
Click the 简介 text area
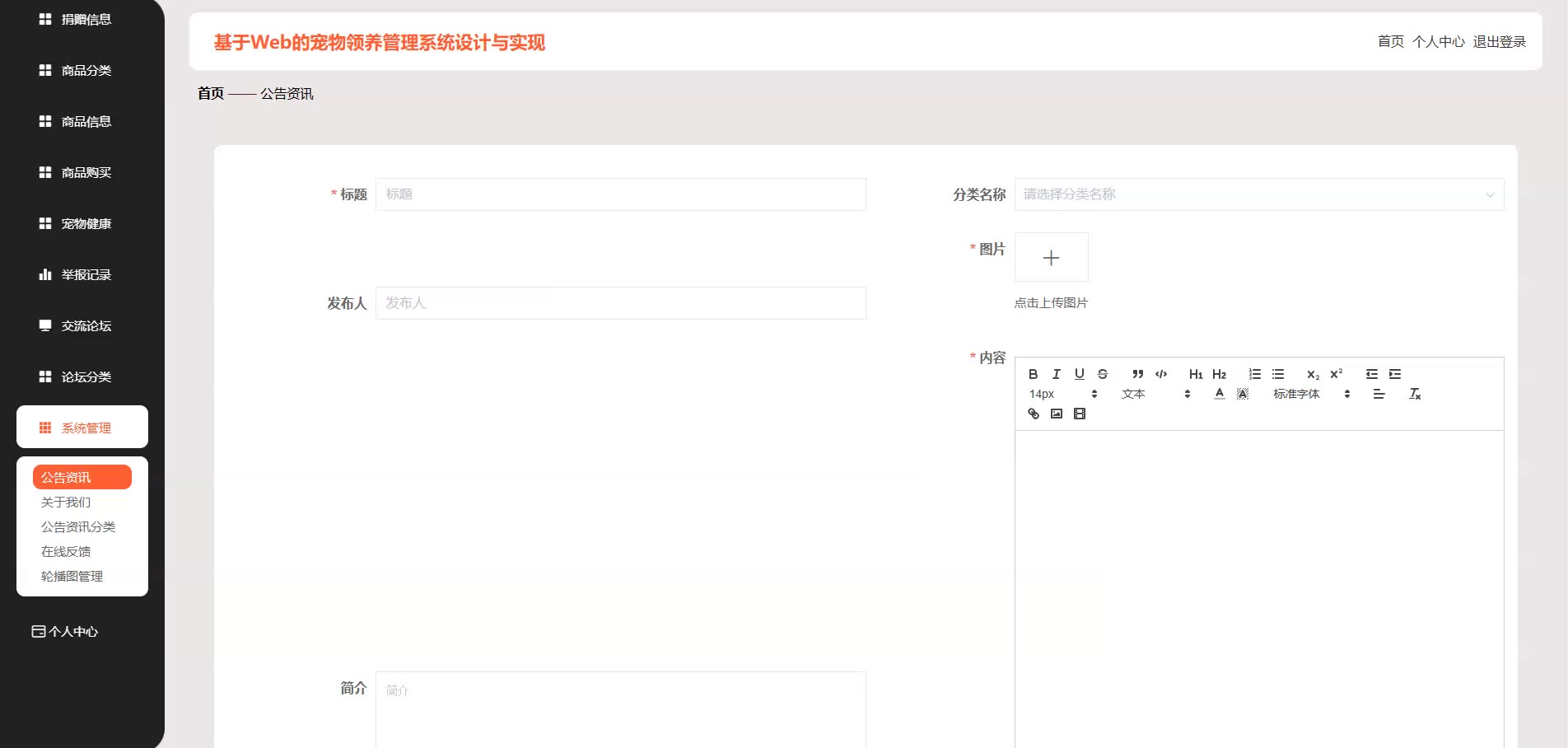[x=620, y=710]
